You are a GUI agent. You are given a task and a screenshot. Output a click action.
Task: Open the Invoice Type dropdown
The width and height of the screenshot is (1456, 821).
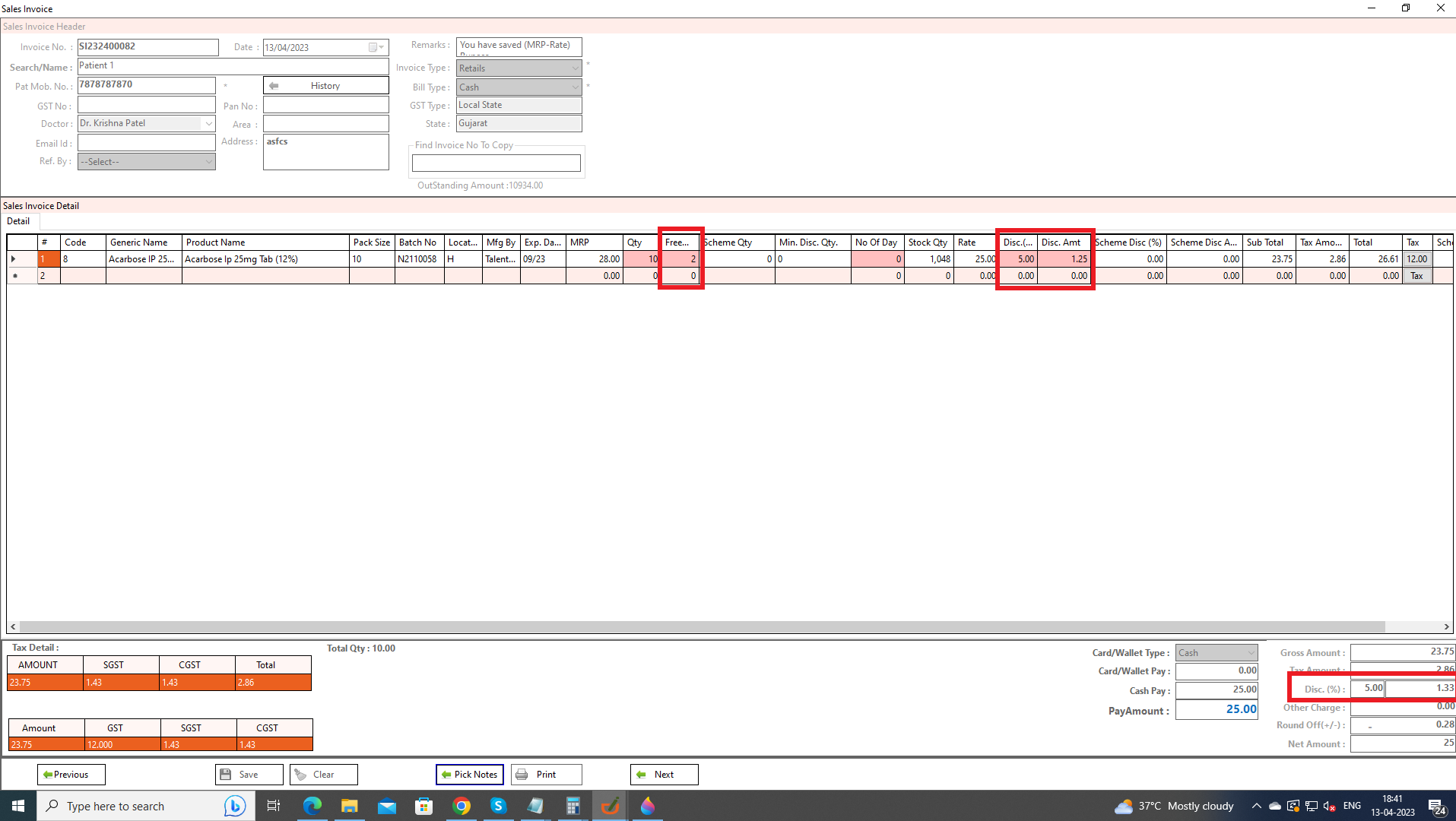click(x=575, y=68)
